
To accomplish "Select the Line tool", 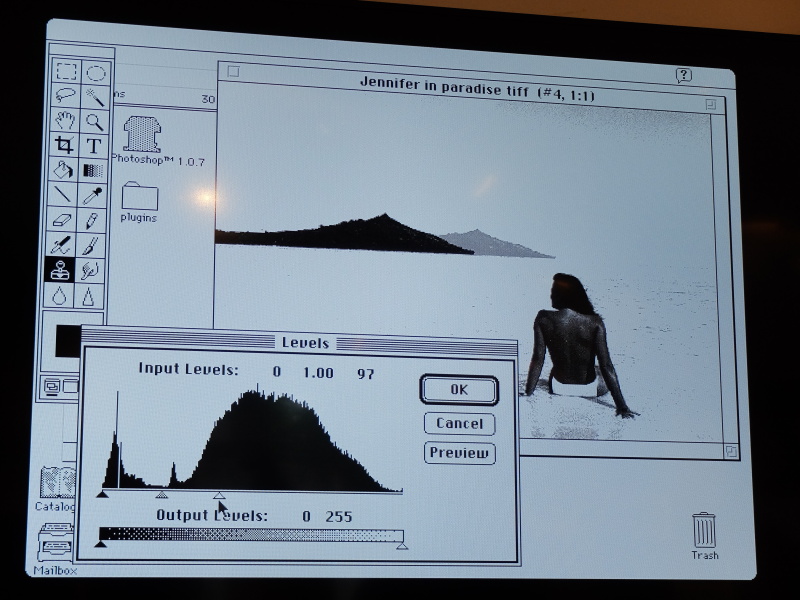I will (x=62, y=194).
